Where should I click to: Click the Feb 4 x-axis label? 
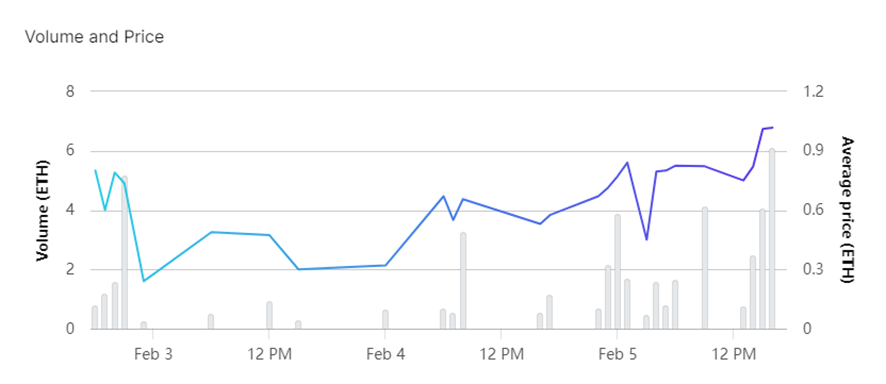point(385,354)
